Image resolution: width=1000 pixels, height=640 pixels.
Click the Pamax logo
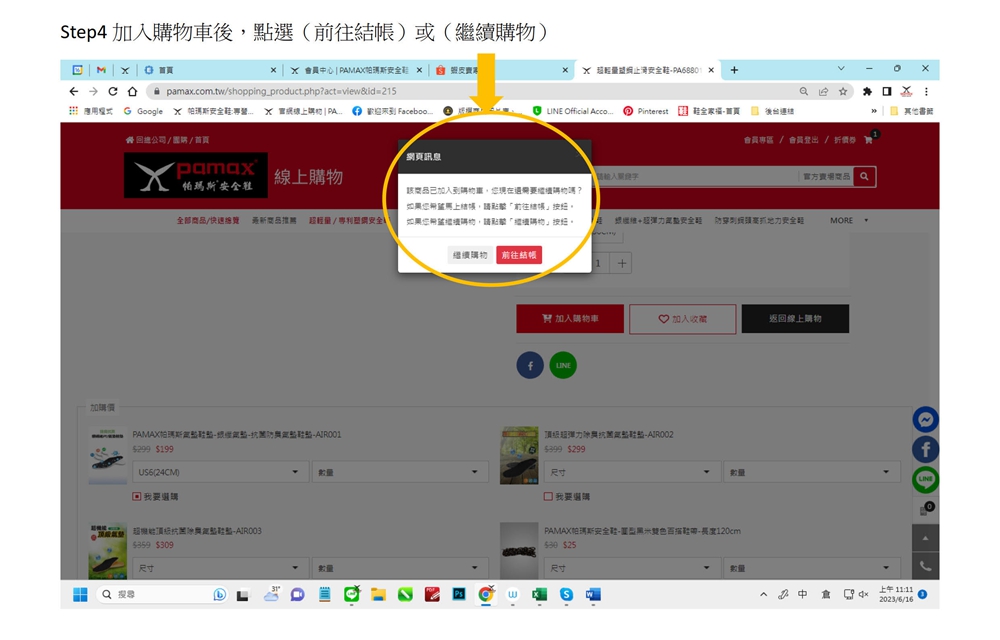[196, 175]
